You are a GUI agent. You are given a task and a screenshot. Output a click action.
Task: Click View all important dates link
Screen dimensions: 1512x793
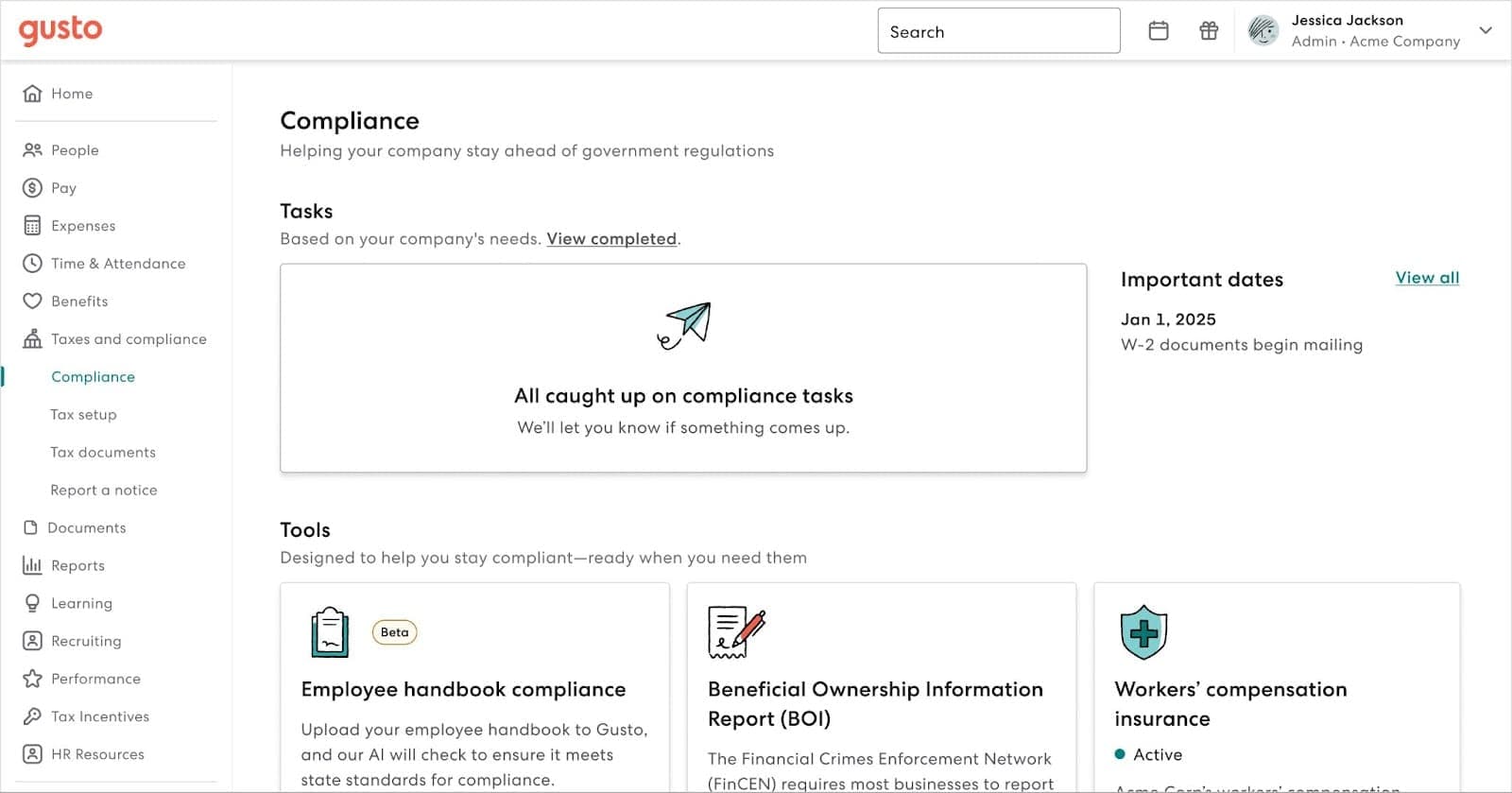point(1427,278)
